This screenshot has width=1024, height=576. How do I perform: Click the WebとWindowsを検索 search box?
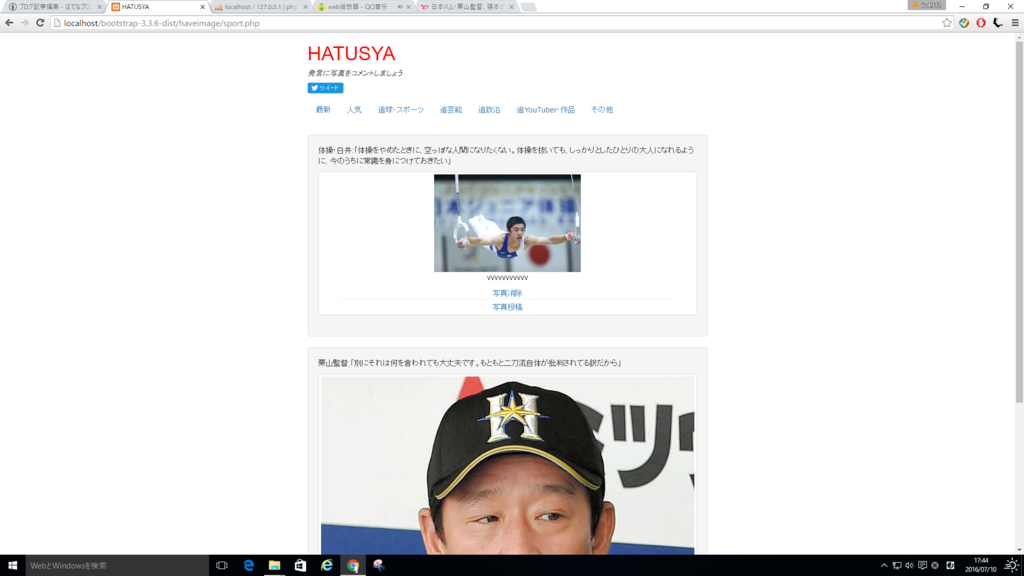click(x=117, y=565)
